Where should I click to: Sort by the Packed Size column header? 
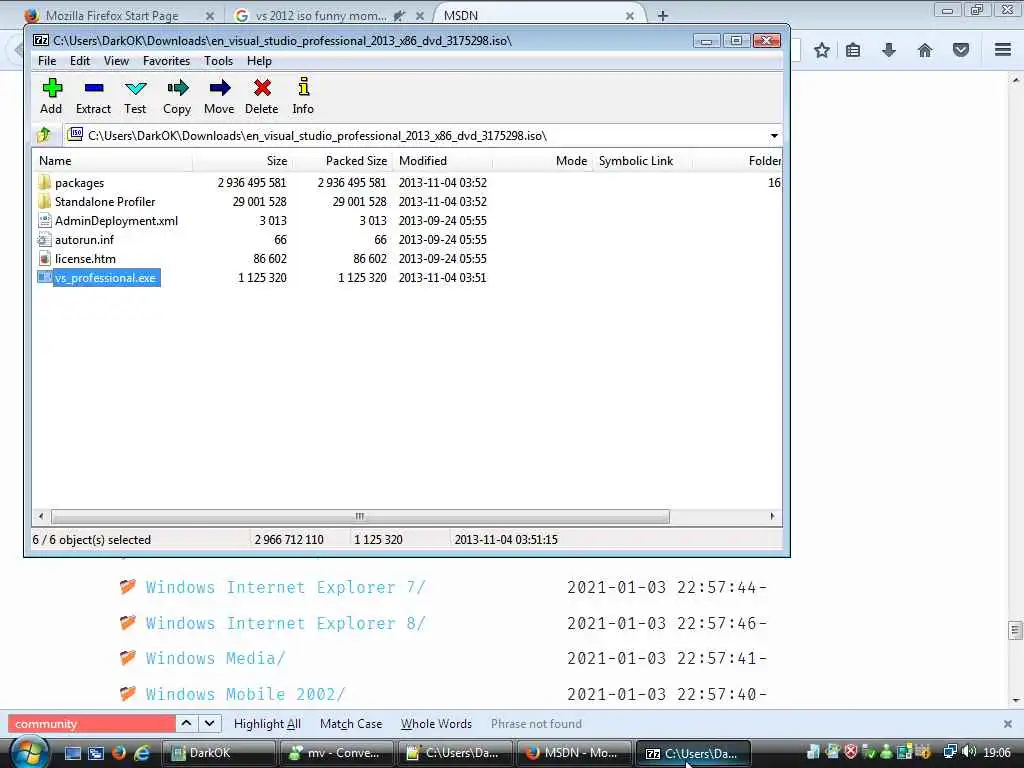tap(342, 161)
